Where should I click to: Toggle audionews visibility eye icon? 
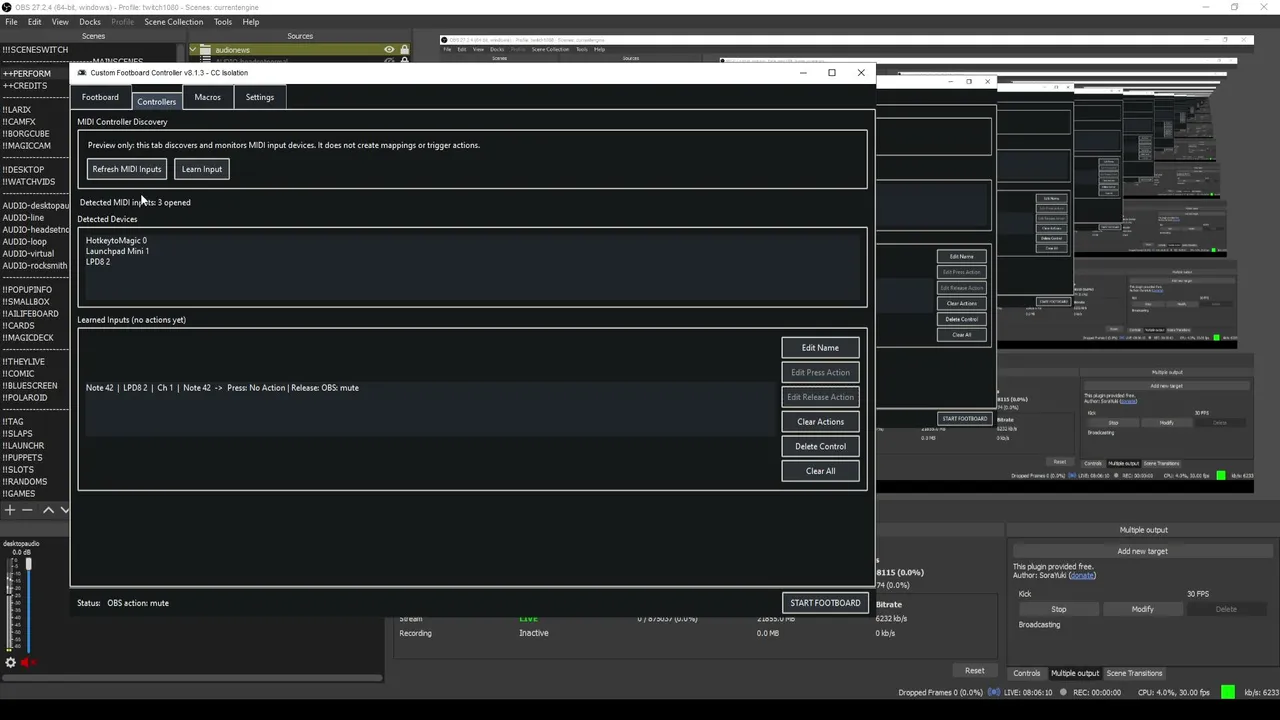tap(389, 49)
